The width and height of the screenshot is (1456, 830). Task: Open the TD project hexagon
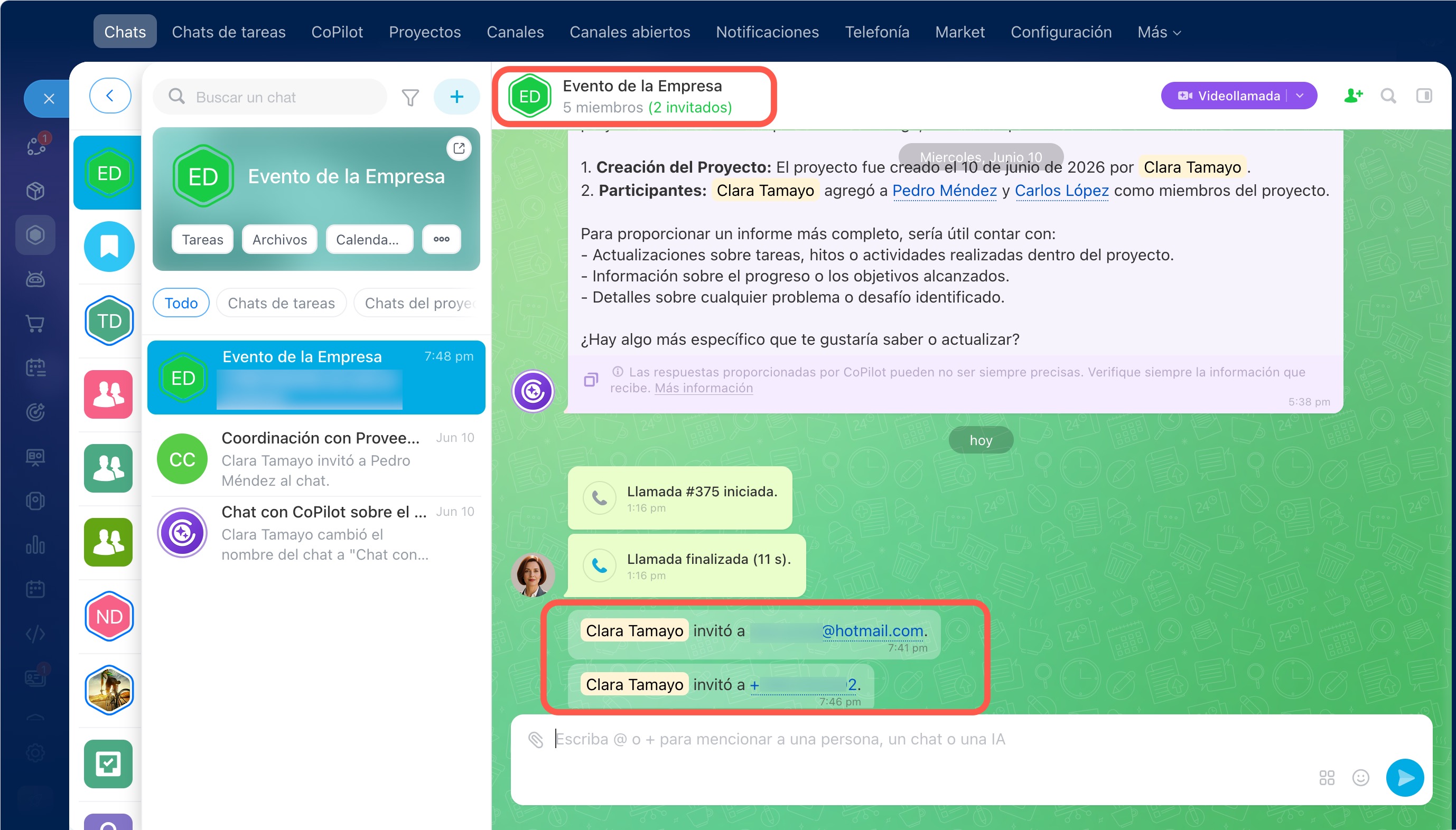(109, 320)
